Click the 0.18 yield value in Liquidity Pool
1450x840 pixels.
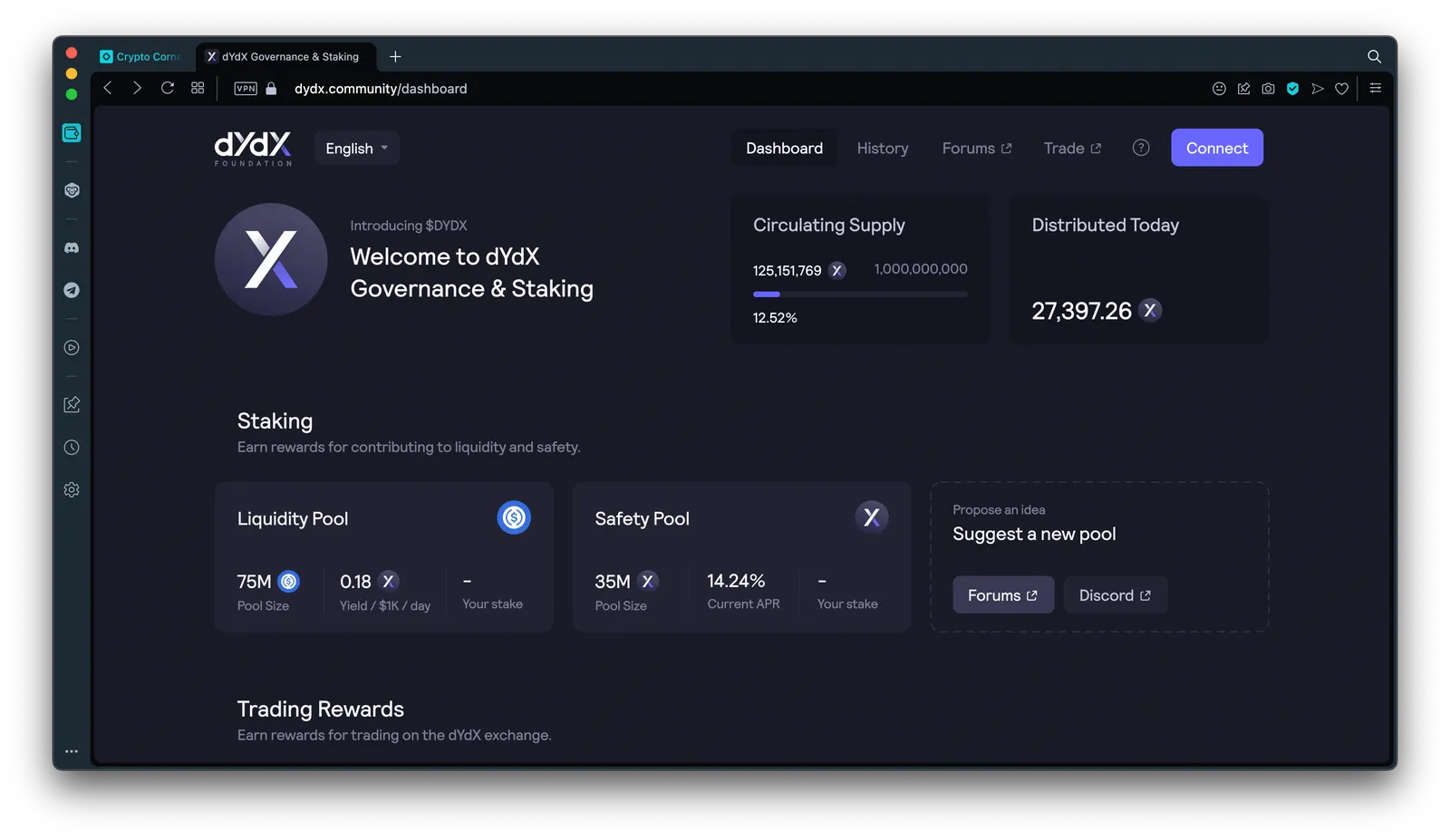click(355, 582)
